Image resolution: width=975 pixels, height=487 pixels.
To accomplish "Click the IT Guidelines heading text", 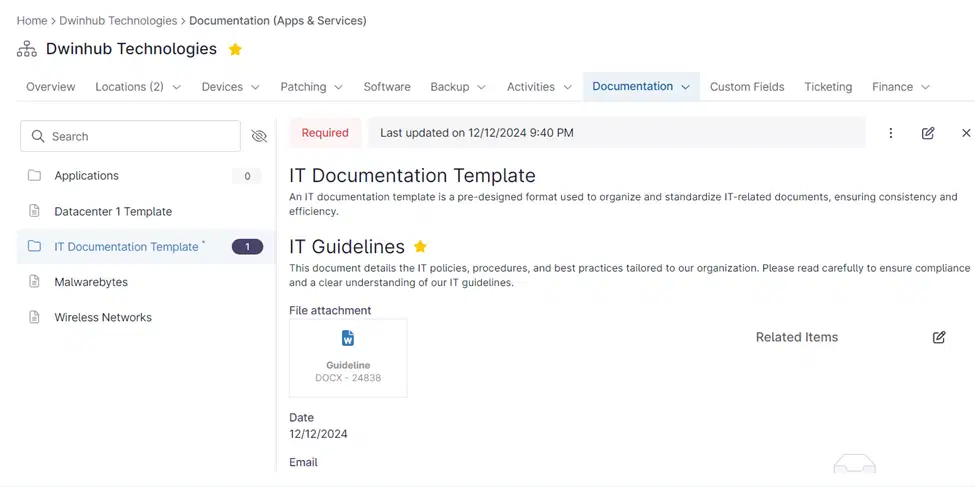I will (x=347, y=246).
